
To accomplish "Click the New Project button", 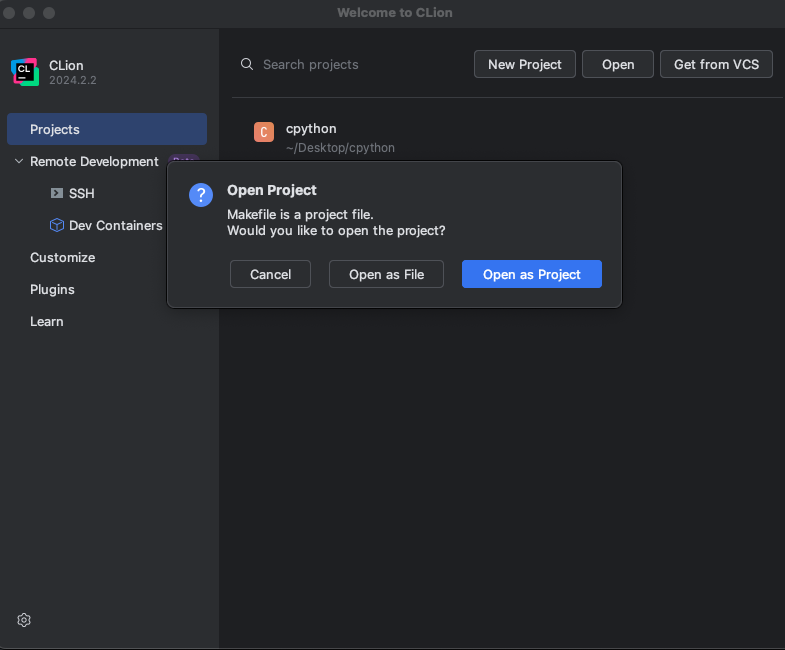I will (524, 64).
